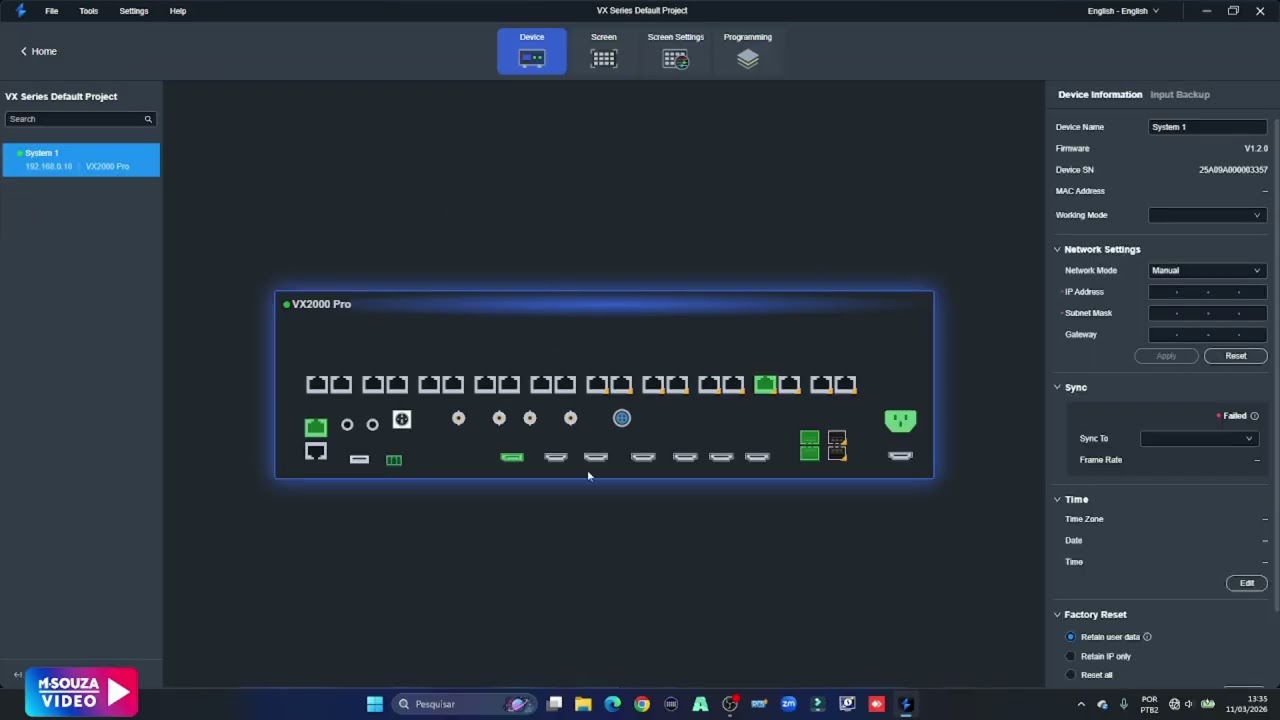Show hidden system tray icons
The width and height of the screenshot is (1280, 720).
1081,704
